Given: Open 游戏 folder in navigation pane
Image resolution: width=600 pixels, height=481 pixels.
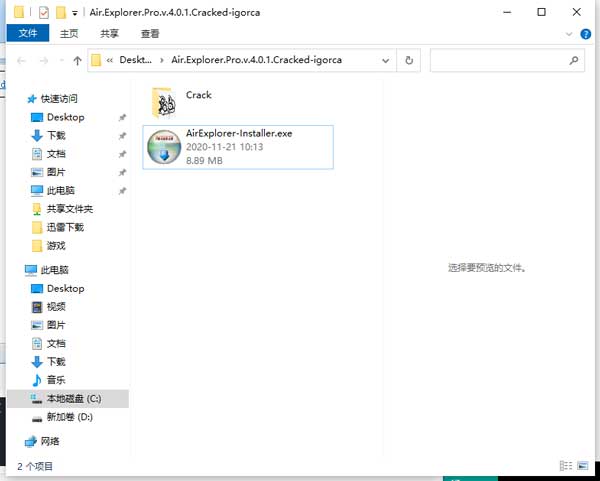Looking at the screenshot, I should (x=56, y=246).
